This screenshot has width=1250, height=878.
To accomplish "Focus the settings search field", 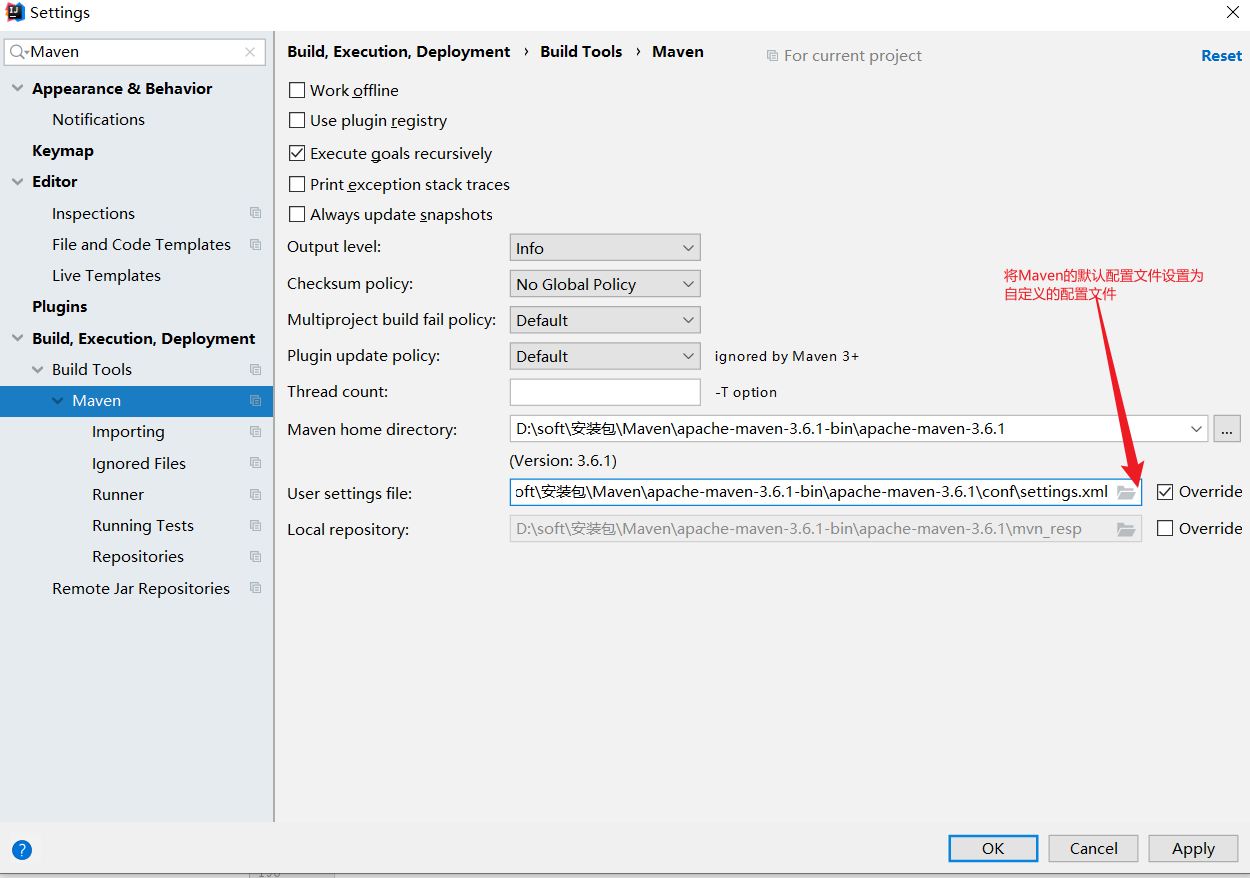I will pos(135,52).
